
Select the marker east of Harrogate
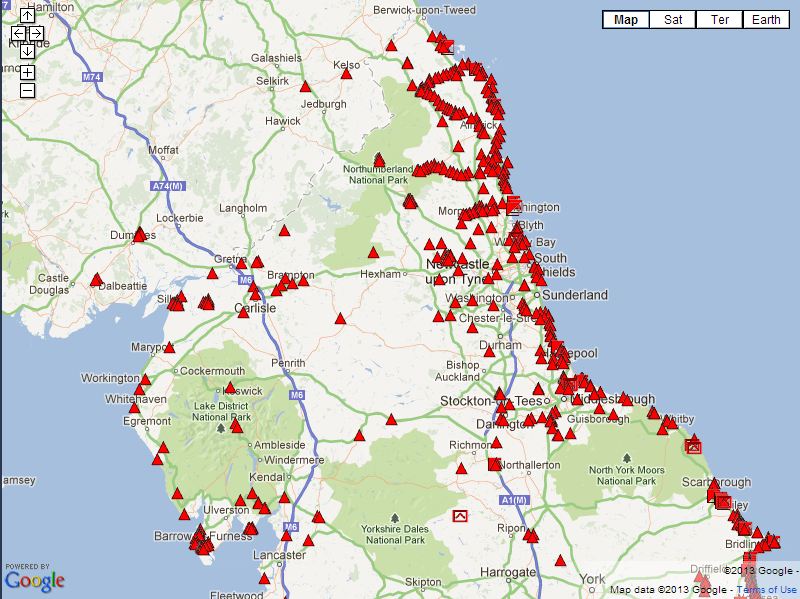[560, 561]
